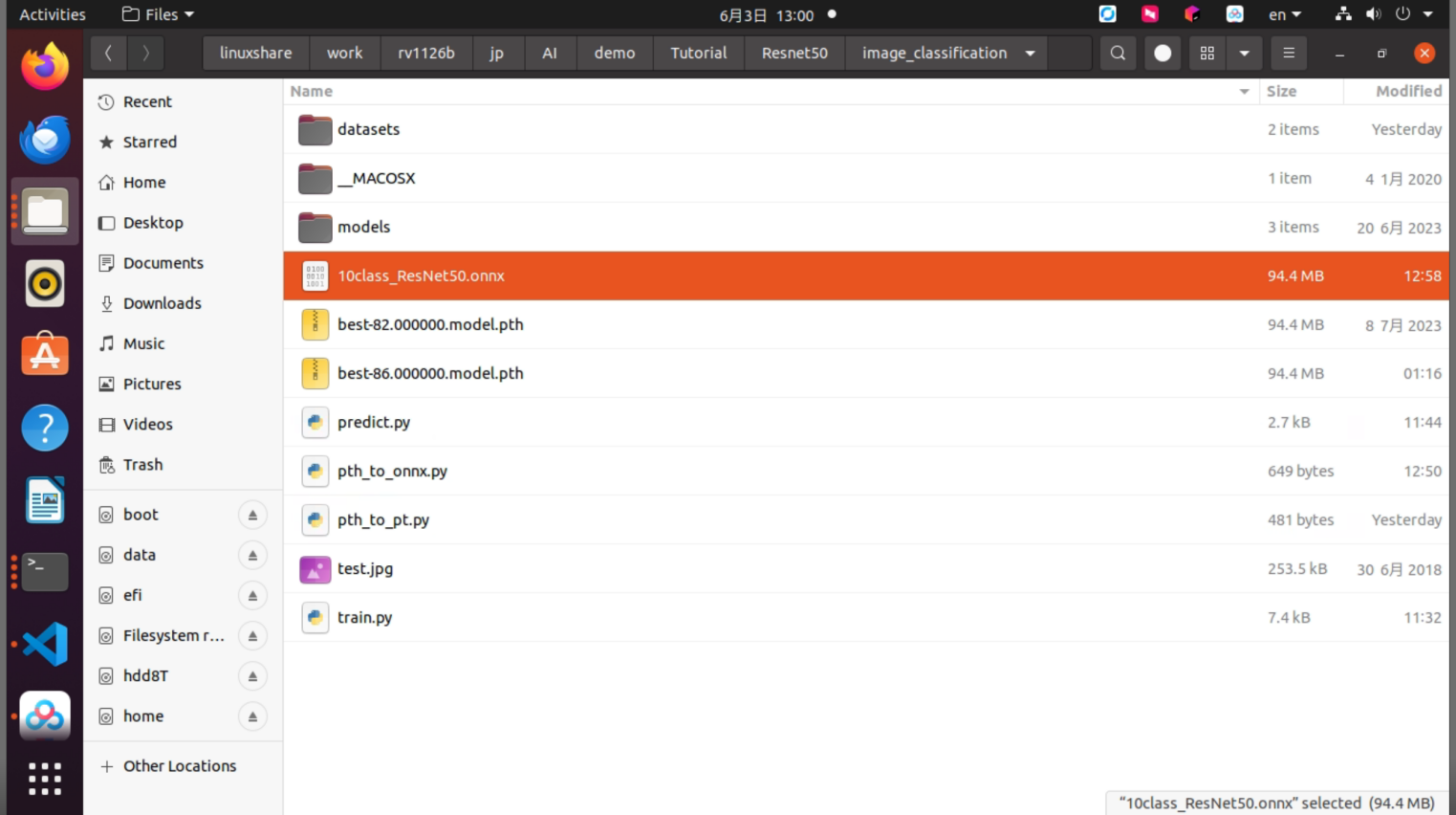Image resolution: width=1456 pixels, height=815 pixels.
Task: Open the search icon in the toolbar
Action: pyautogui.click(x=1118, y=54)
